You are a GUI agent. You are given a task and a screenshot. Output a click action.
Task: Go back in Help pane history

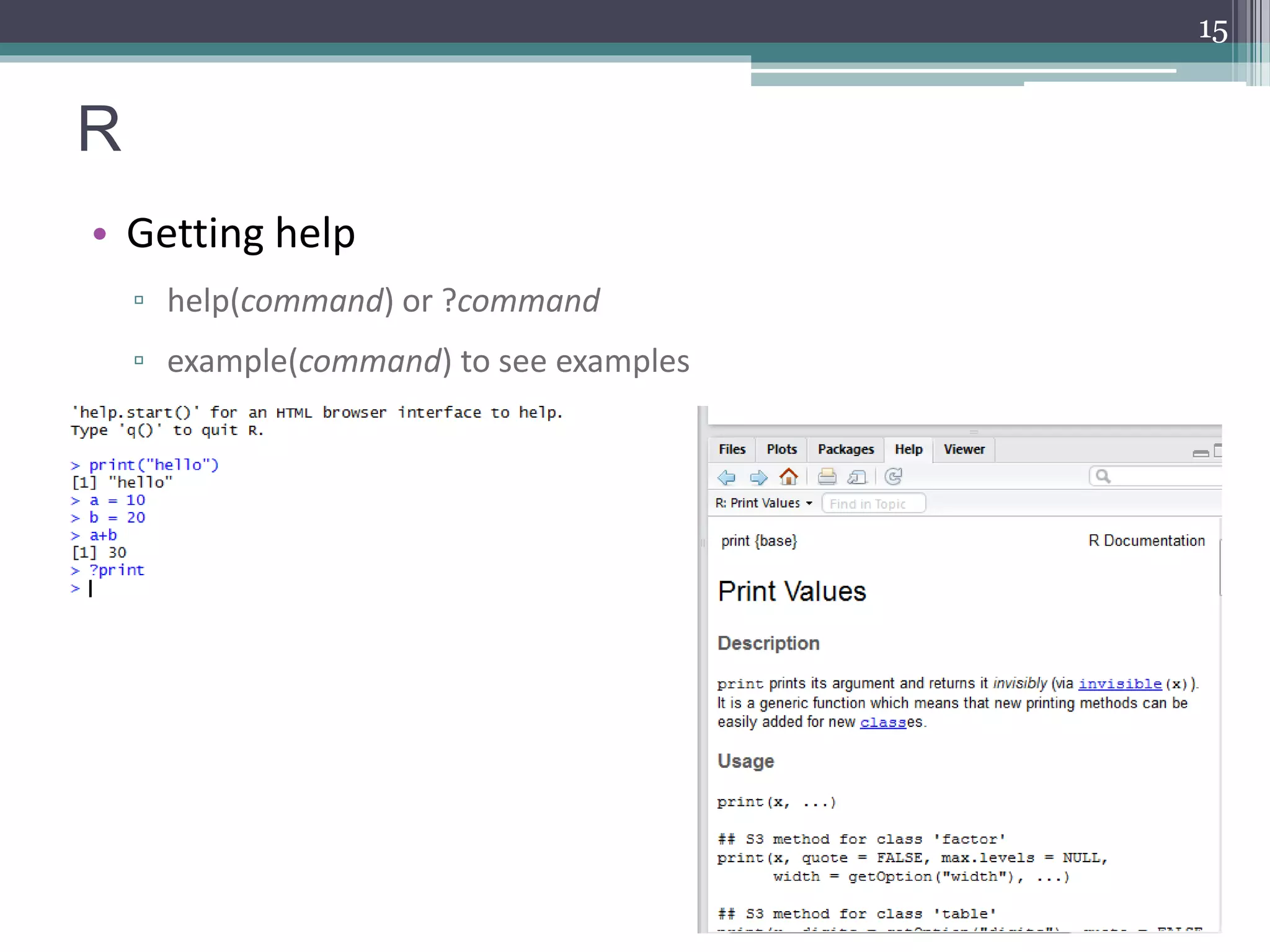pos(726,477)
